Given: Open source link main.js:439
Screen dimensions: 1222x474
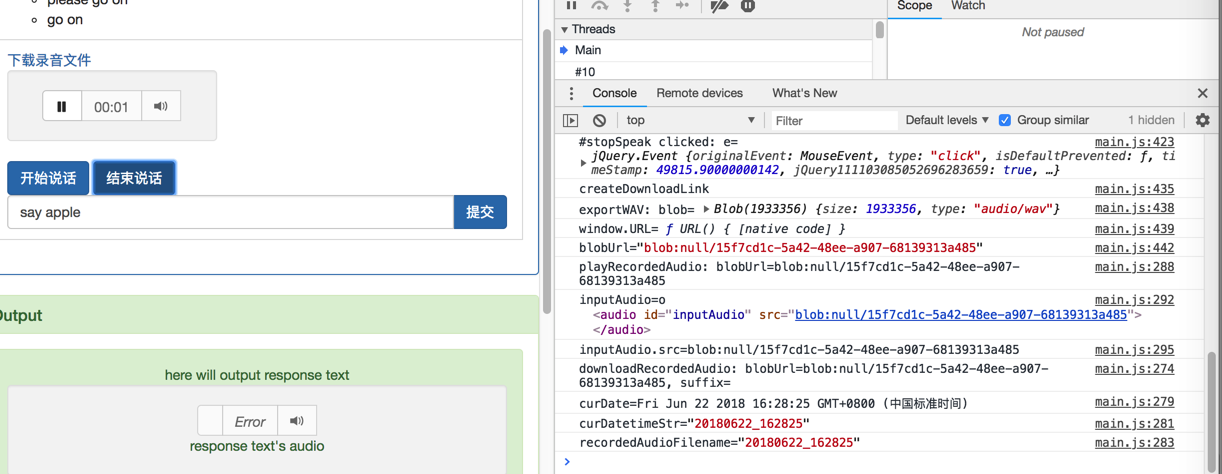Looking at the screenshot, I should pos(1134,229).
